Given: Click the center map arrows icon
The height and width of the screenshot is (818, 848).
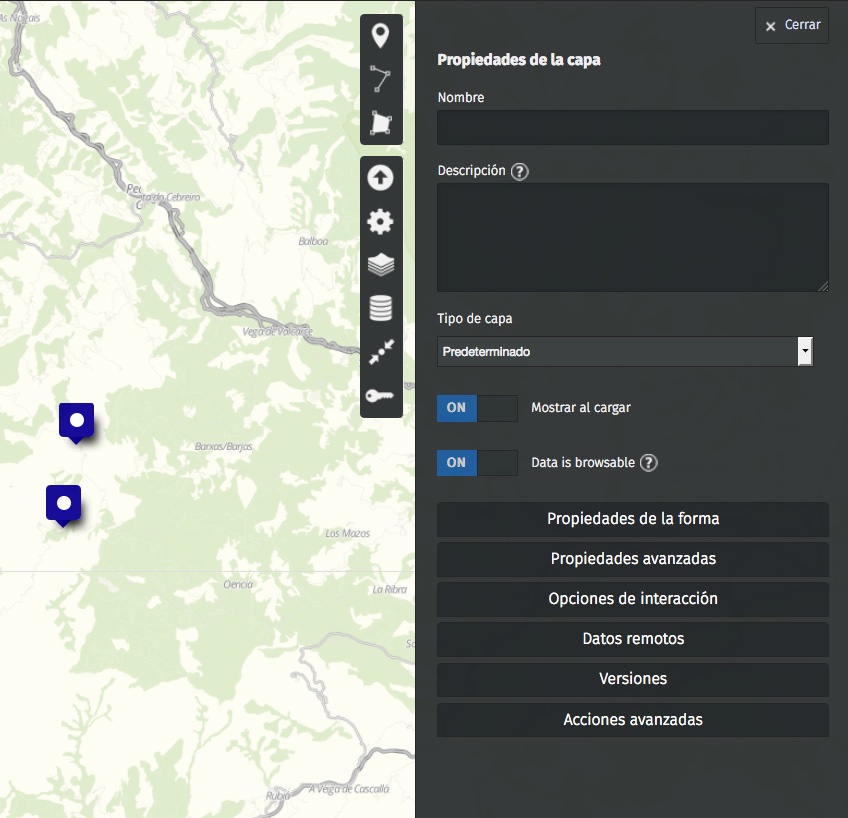Looking at the screenshot, I should (381, 352).
